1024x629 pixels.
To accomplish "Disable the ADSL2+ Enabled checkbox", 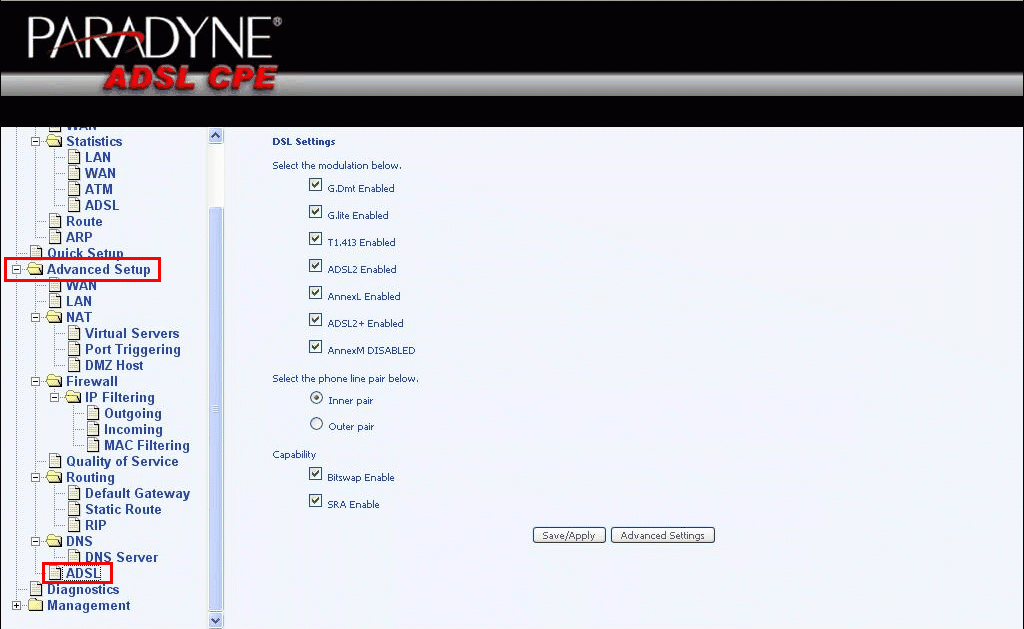I will 315,320.
